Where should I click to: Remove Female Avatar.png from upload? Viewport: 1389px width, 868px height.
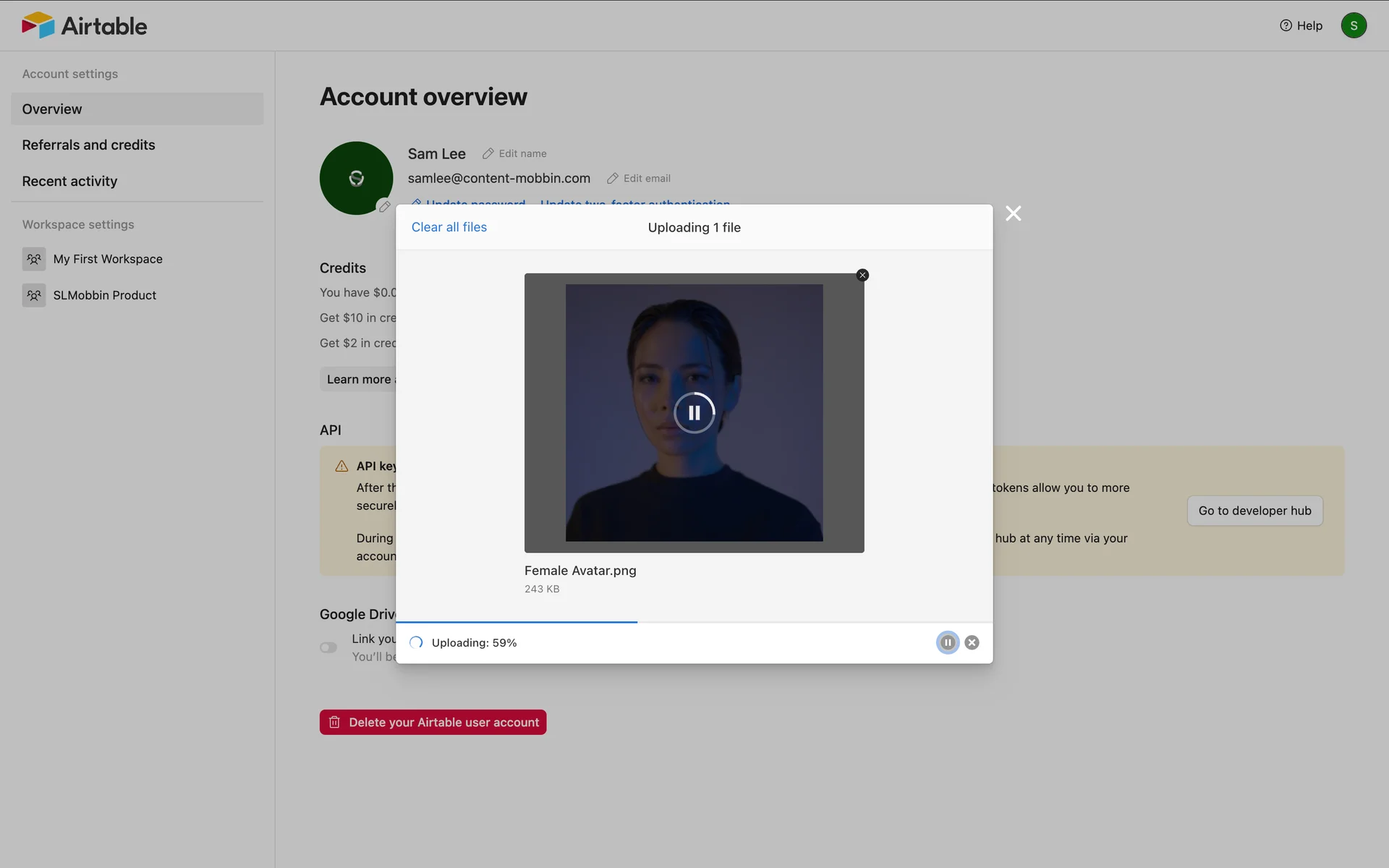(862, 275)
